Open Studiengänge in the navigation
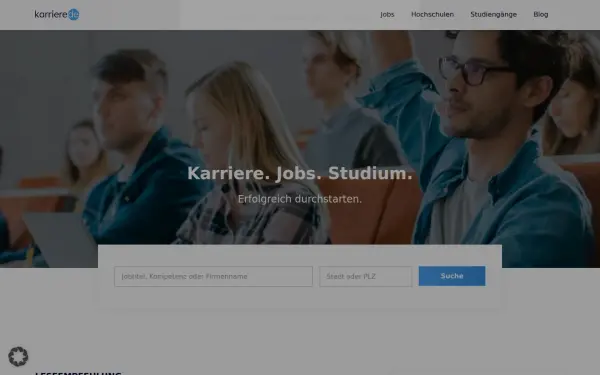The image size is (600, 375). [493, 15]
